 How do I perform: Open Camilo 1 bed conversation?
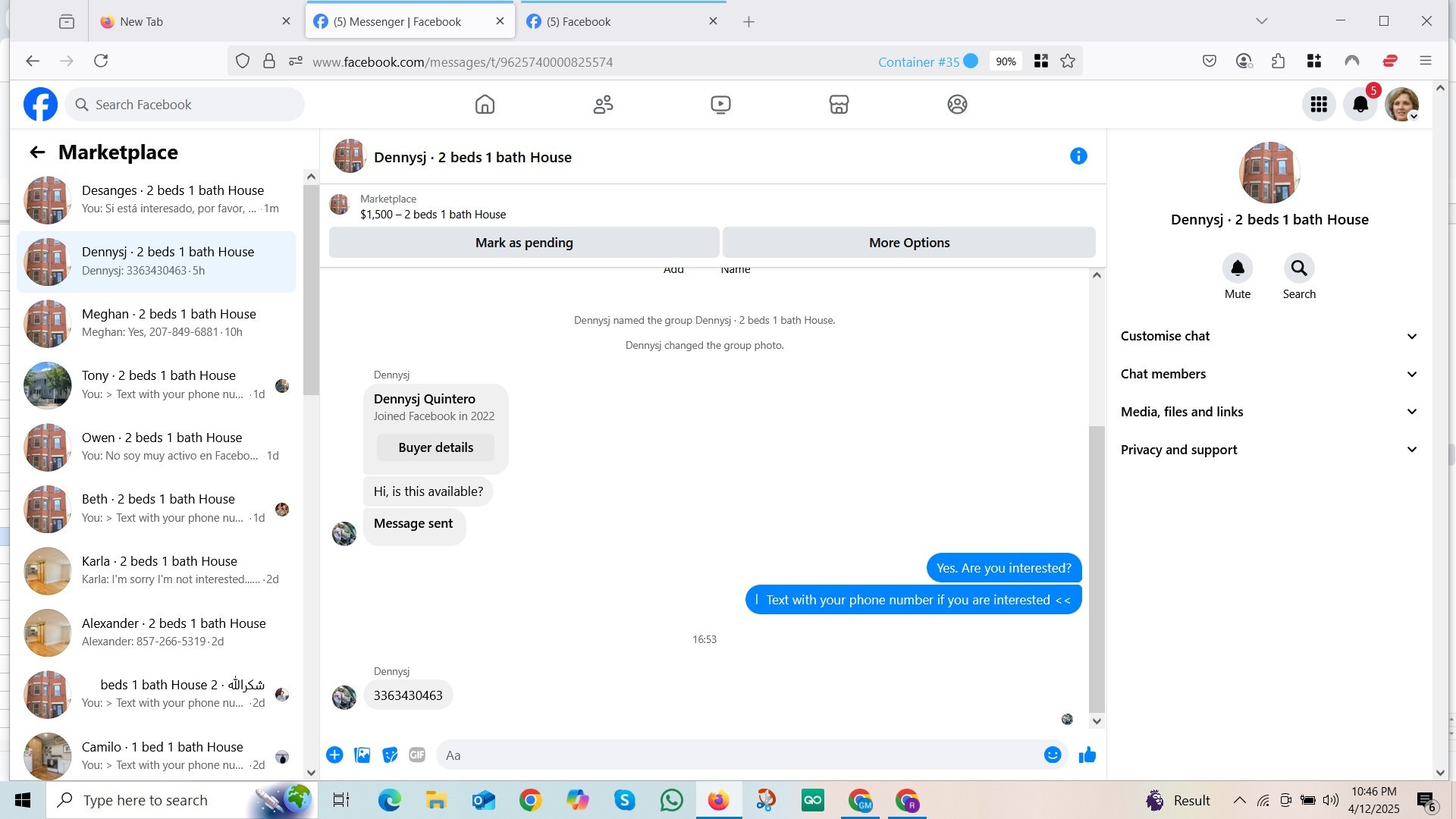[156, 756]
